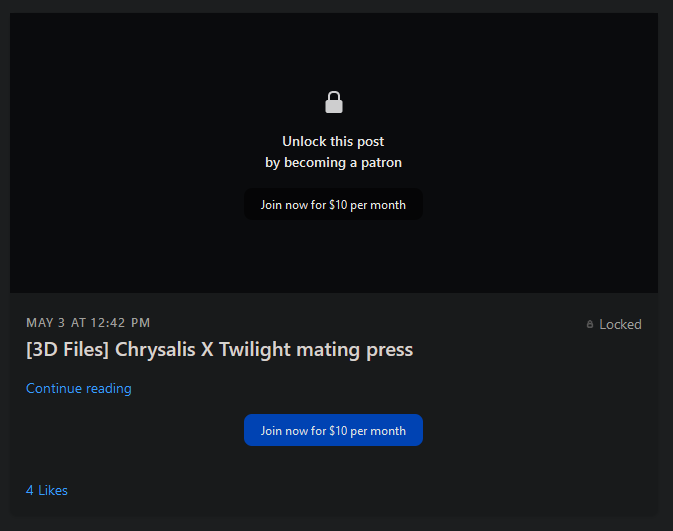
Task: View the "4 Likes" link
Action: click(x=47, y=490)
